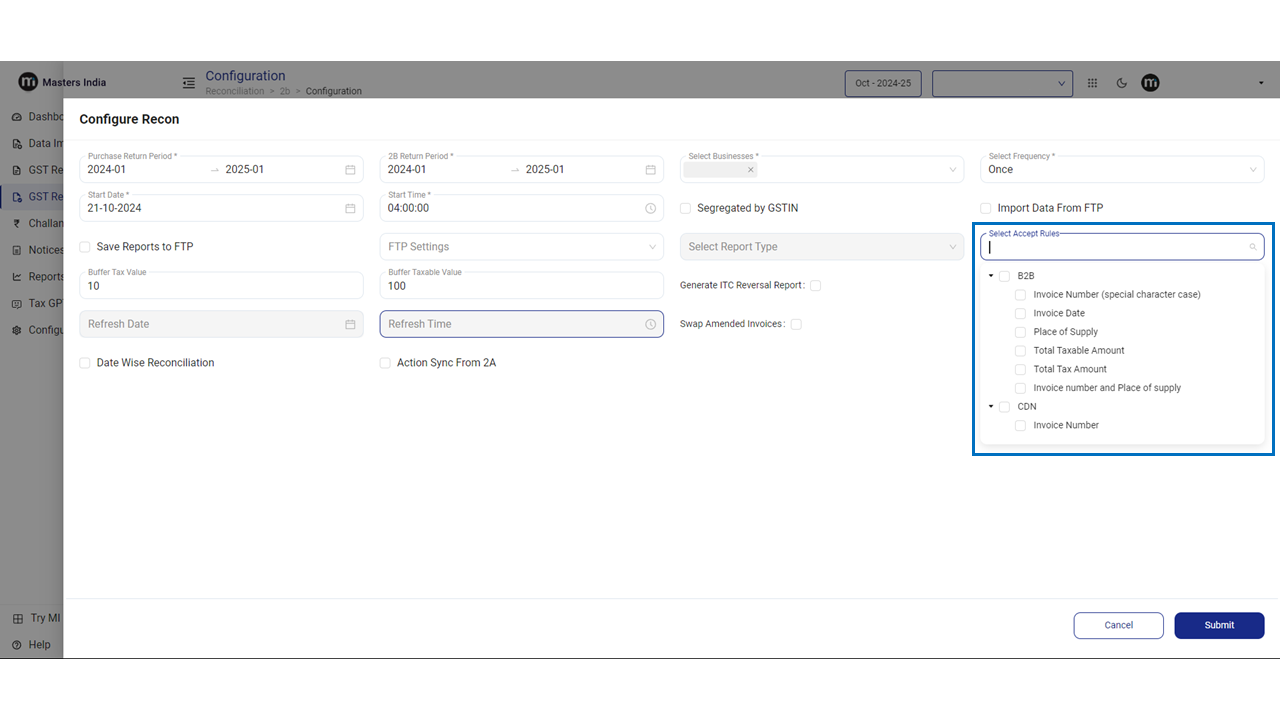Image resolution: width=1280 pixels, height=720 pixels.
Task: Click search icon in Accept Rules field
Action: (x=1252, y=247)
